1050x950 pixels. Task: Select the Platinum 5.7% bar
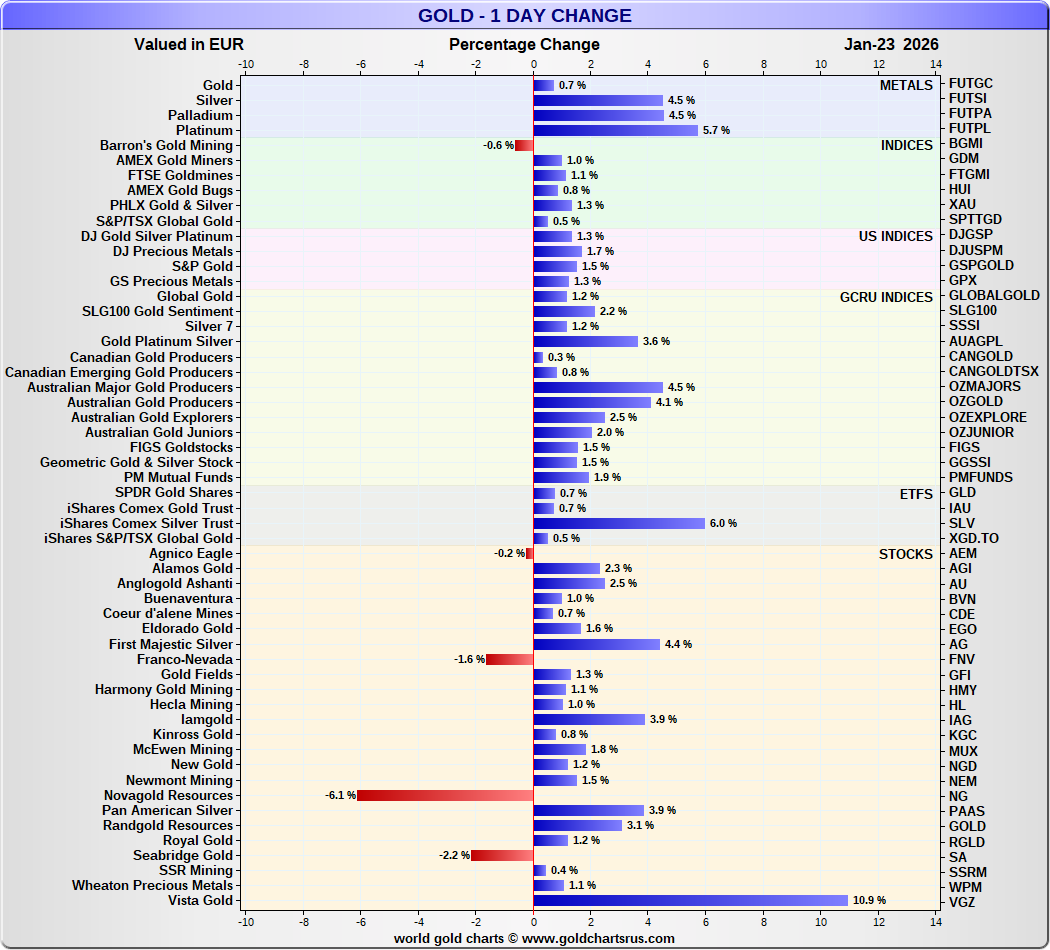(615, 130)
